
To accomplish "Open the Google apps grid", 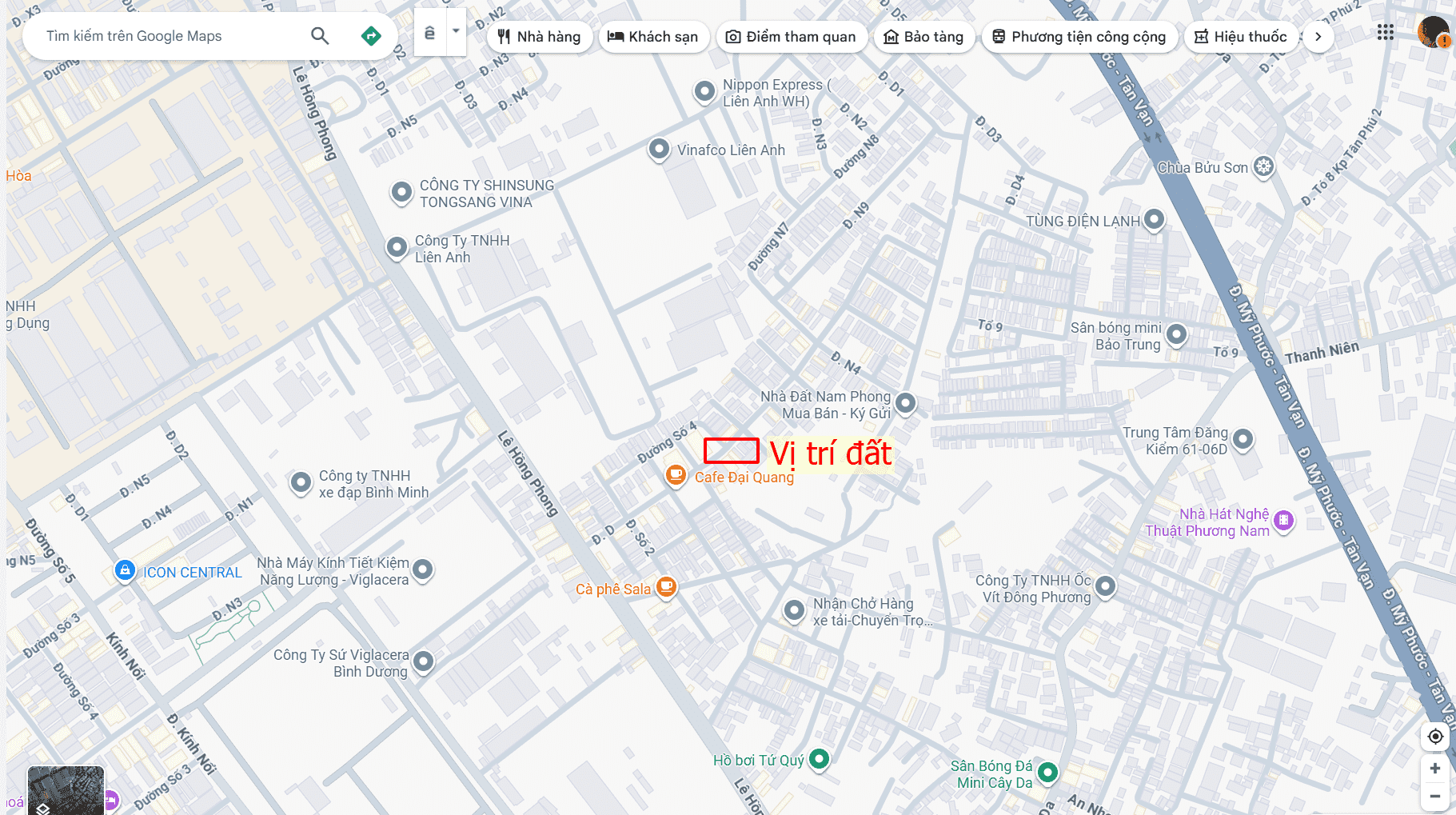I will click(1386, 33).
